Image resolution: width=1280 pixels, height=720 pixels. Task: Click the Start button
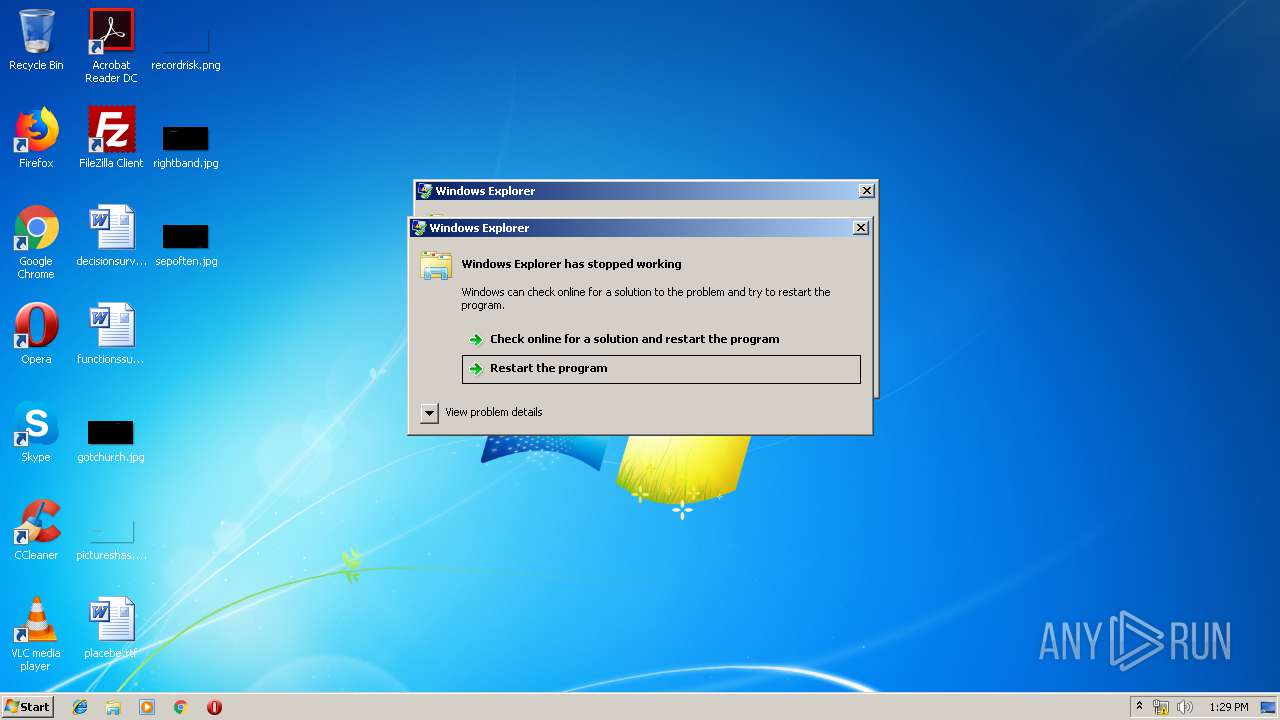click(27, 707)
